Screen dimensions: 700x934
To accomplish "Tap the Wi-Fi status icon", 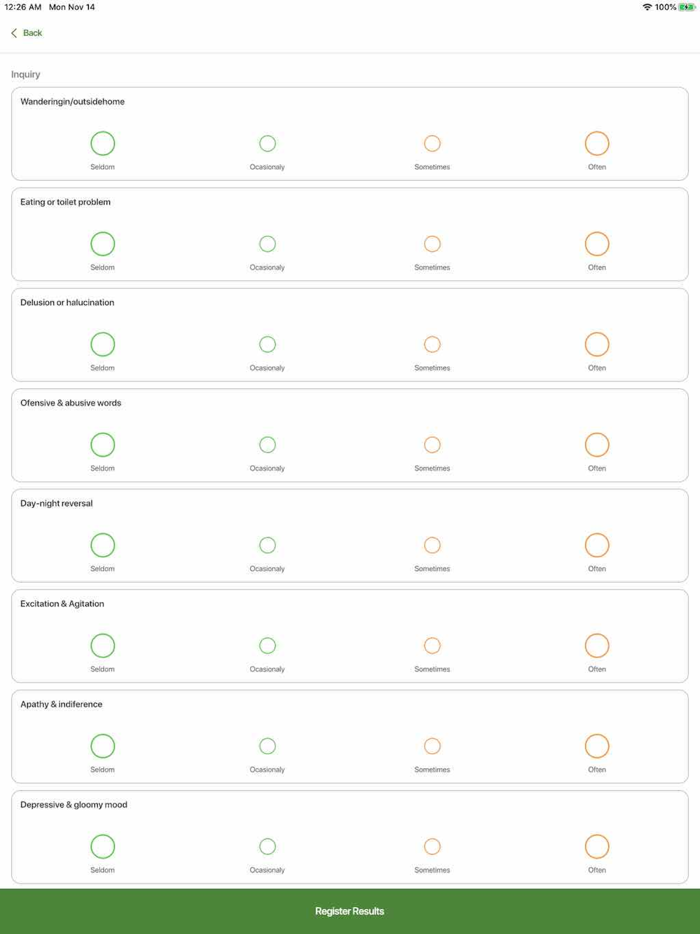I will point(647,7).
